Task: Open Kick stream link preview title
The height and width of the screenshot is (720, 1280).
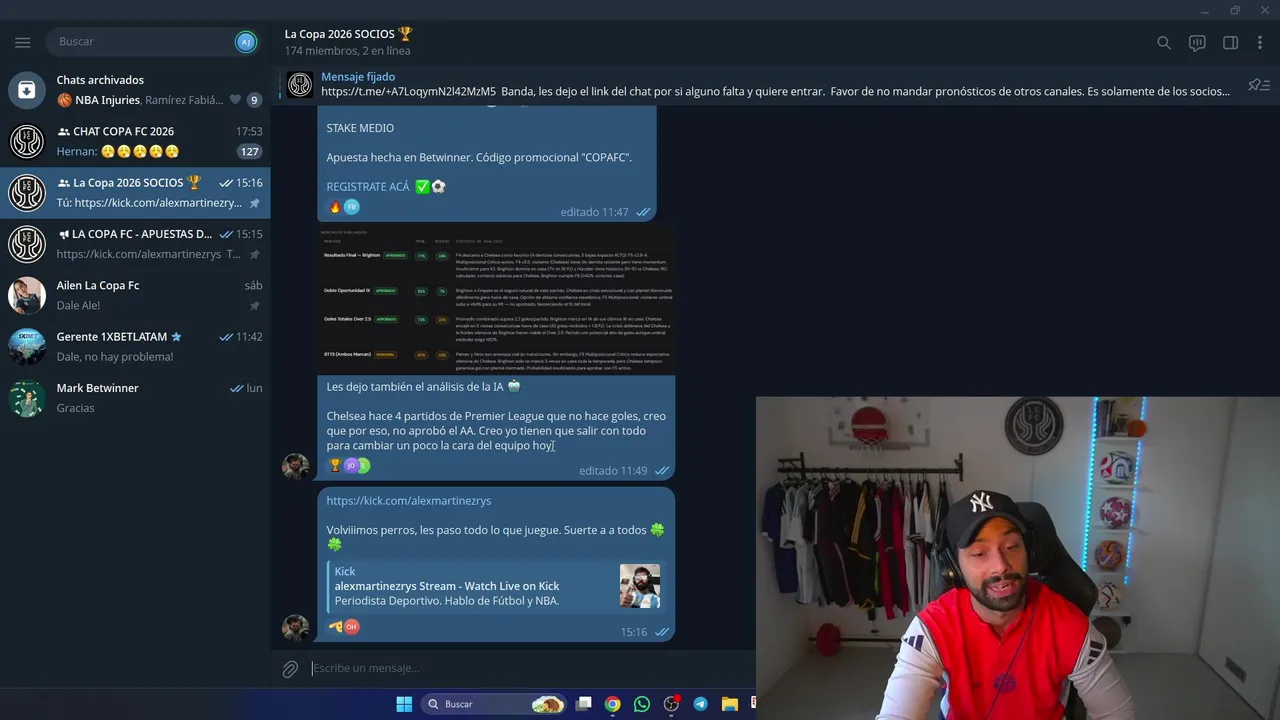Action: (x=447, y=586)
